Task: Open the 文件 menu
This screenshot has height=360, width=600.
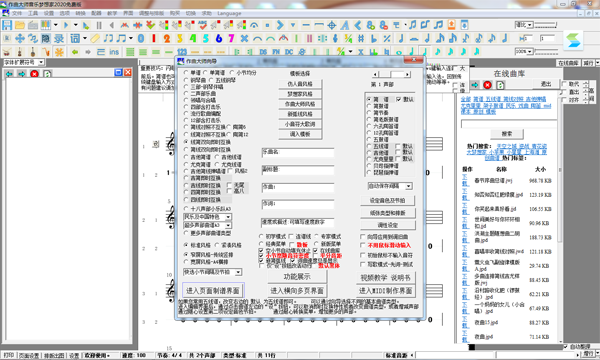Action: click(17, 13)
